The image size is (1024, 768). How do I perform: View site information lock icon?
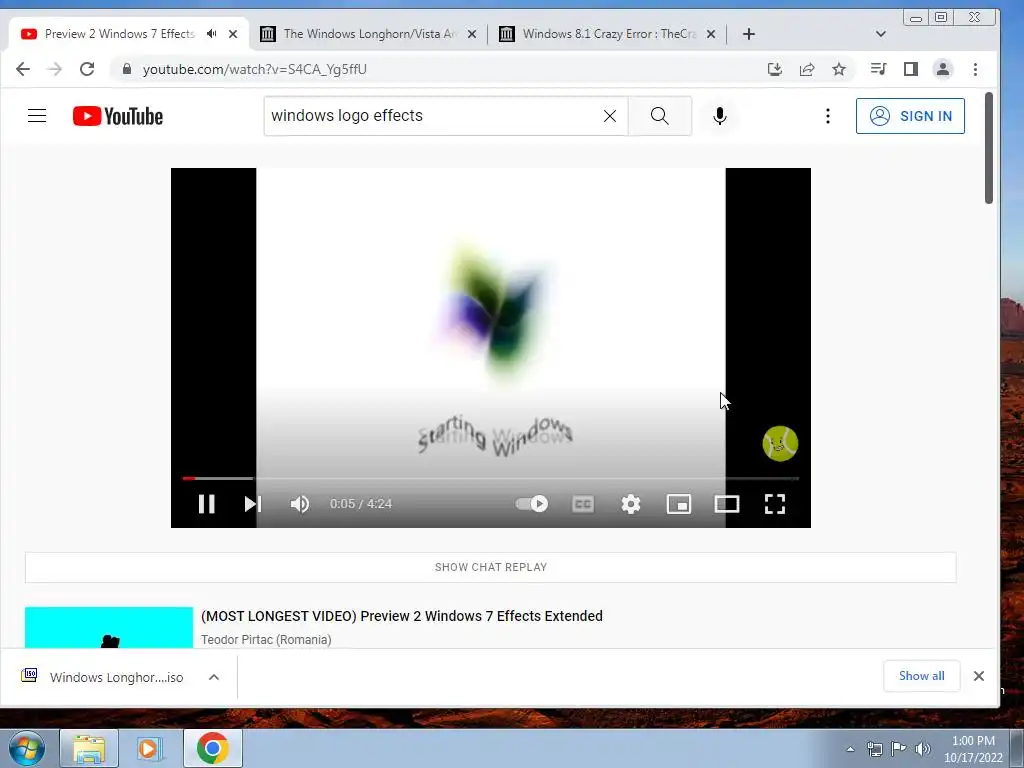[x=127, y=69]
